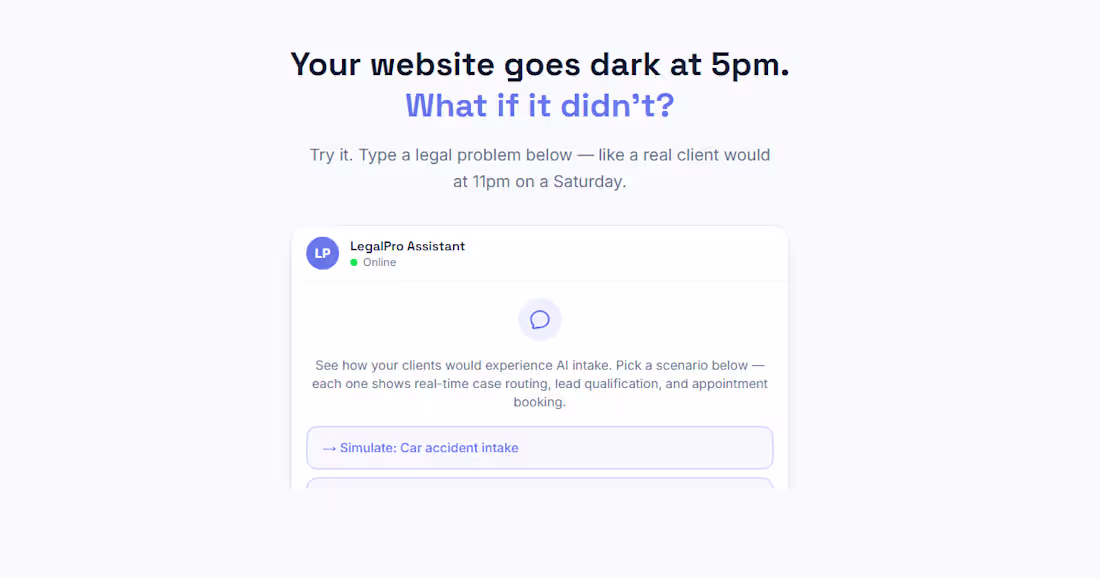The width and height of the screenshot is (1100, 578).
Task: Expand the partially hidden second scenario option
Action: point(540,483)
